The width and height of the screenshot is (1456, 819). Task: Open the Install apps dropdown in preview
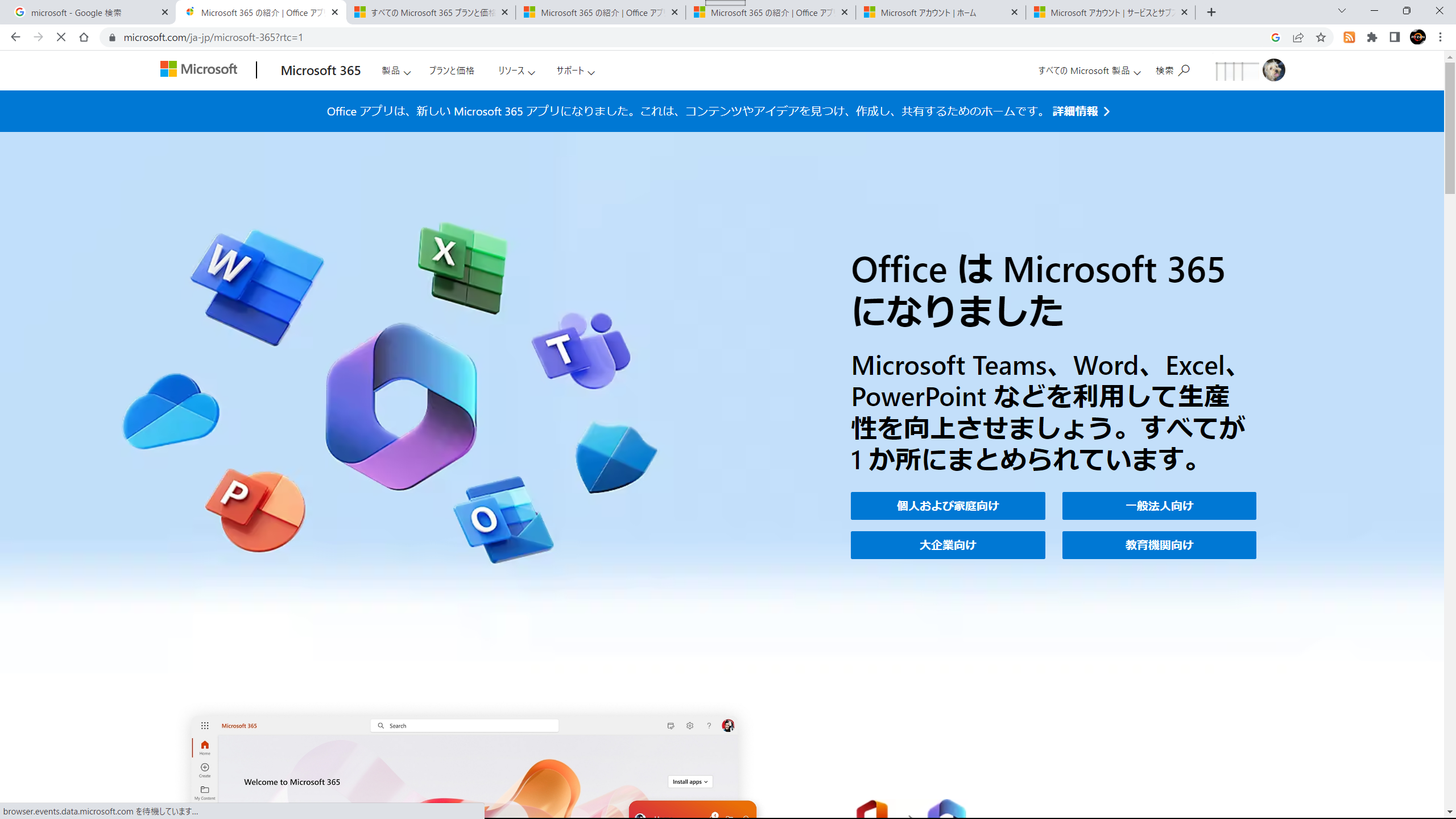(690, 781)
